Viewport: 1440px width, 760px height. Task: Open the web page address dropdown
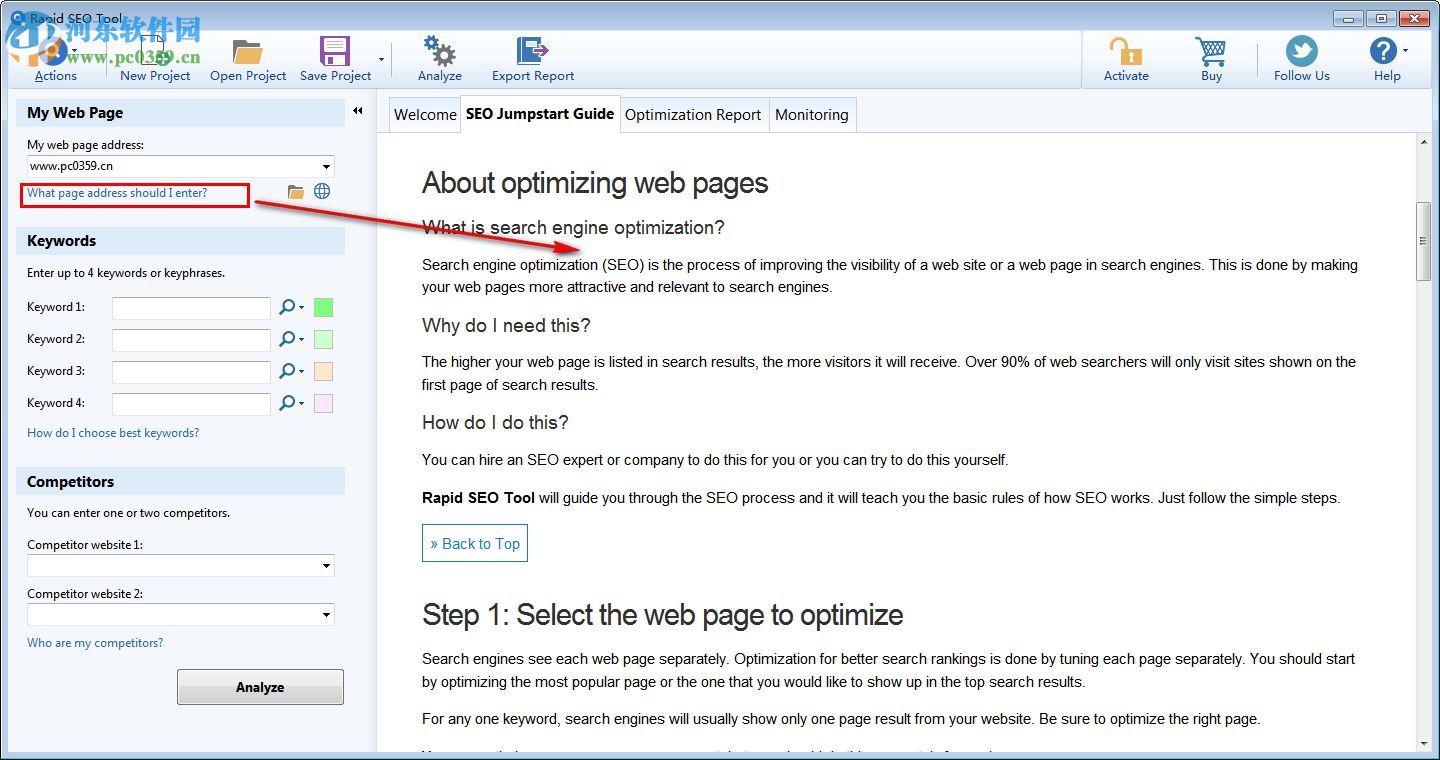(x=327, y=166)
